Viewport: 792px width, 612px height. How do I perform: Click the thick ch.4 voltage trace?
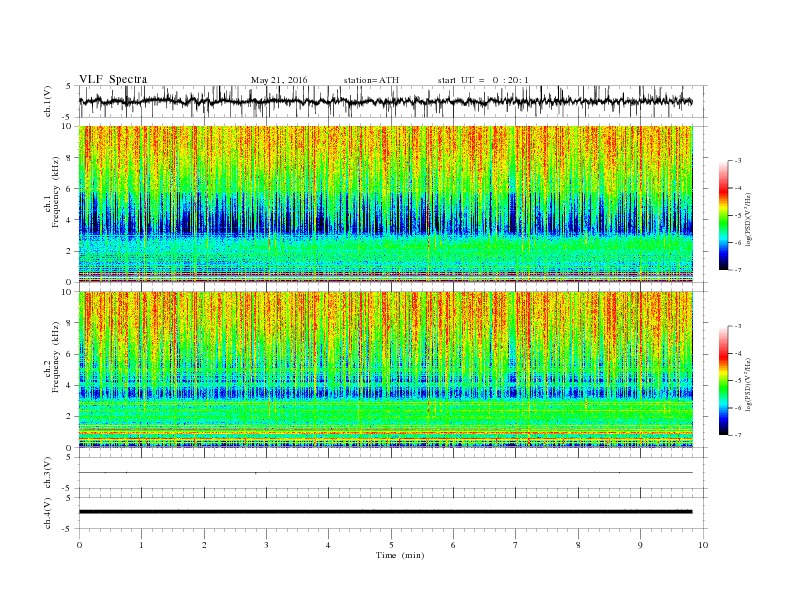point(386,512)
